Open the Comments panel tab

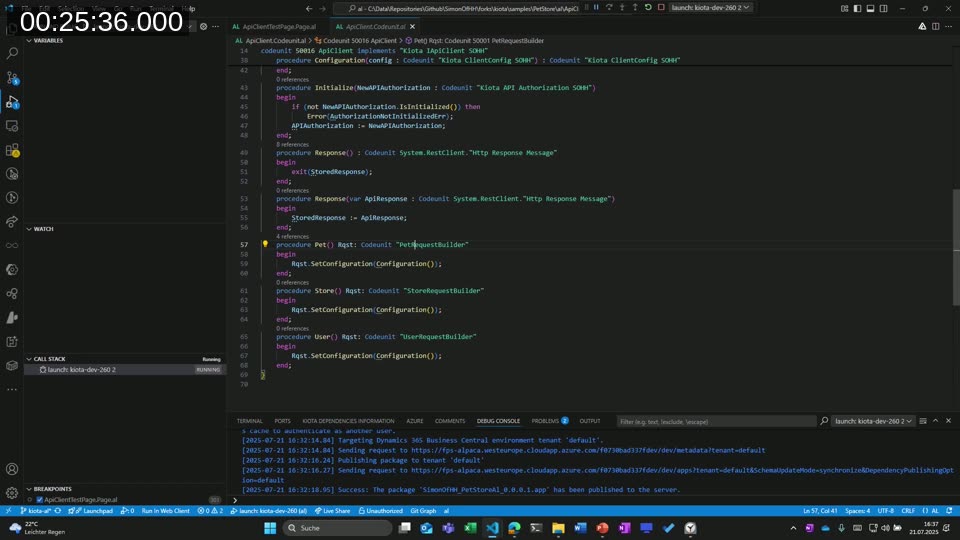click(x=450, y=421)
